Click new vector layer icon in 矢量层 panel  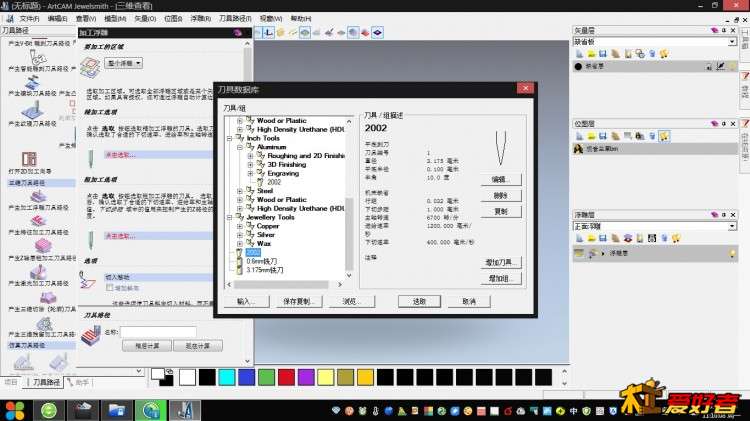pos(580,54)
